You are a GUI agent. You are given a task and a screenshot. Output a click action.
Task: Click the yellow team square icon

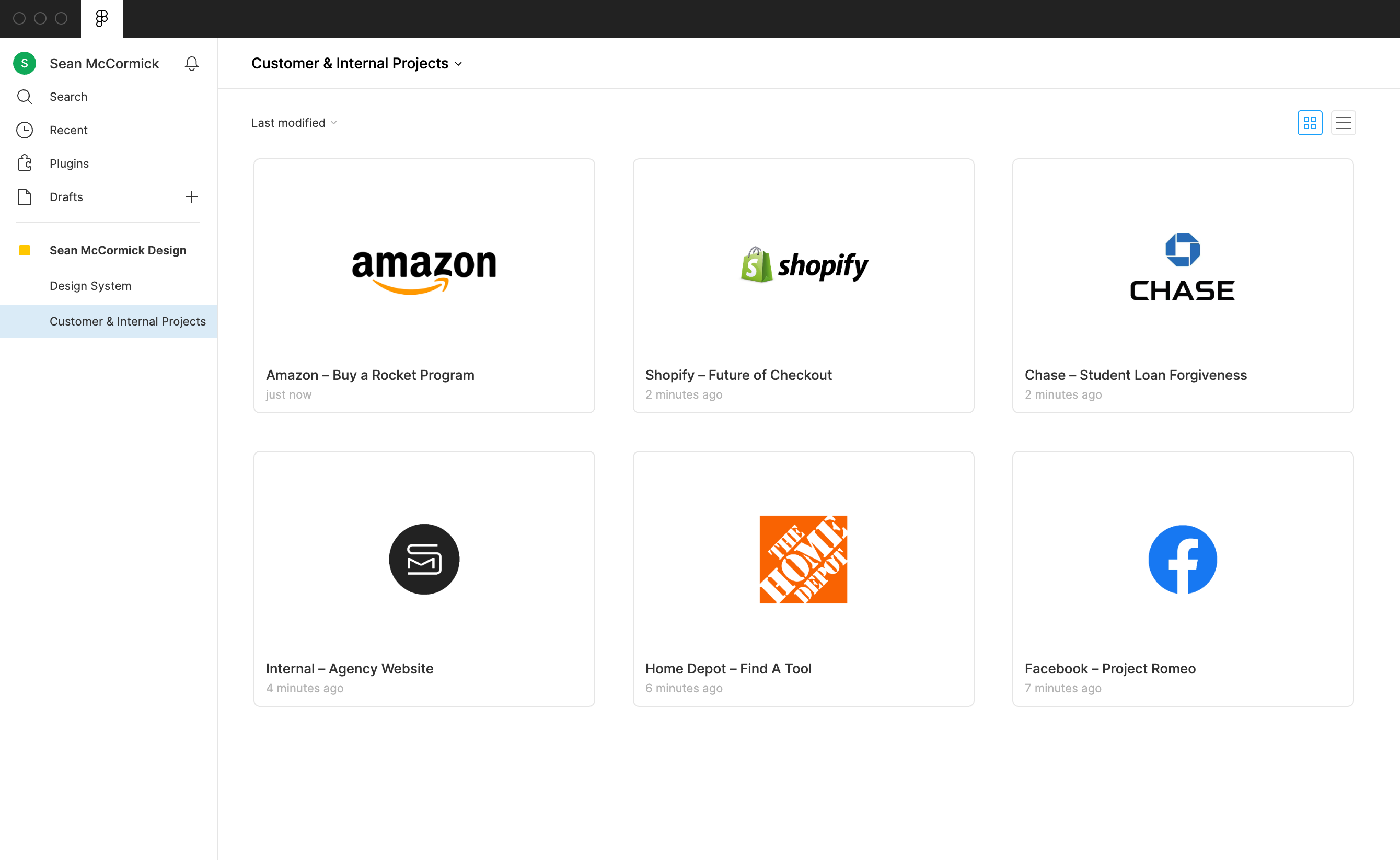(x=25, y=250)
